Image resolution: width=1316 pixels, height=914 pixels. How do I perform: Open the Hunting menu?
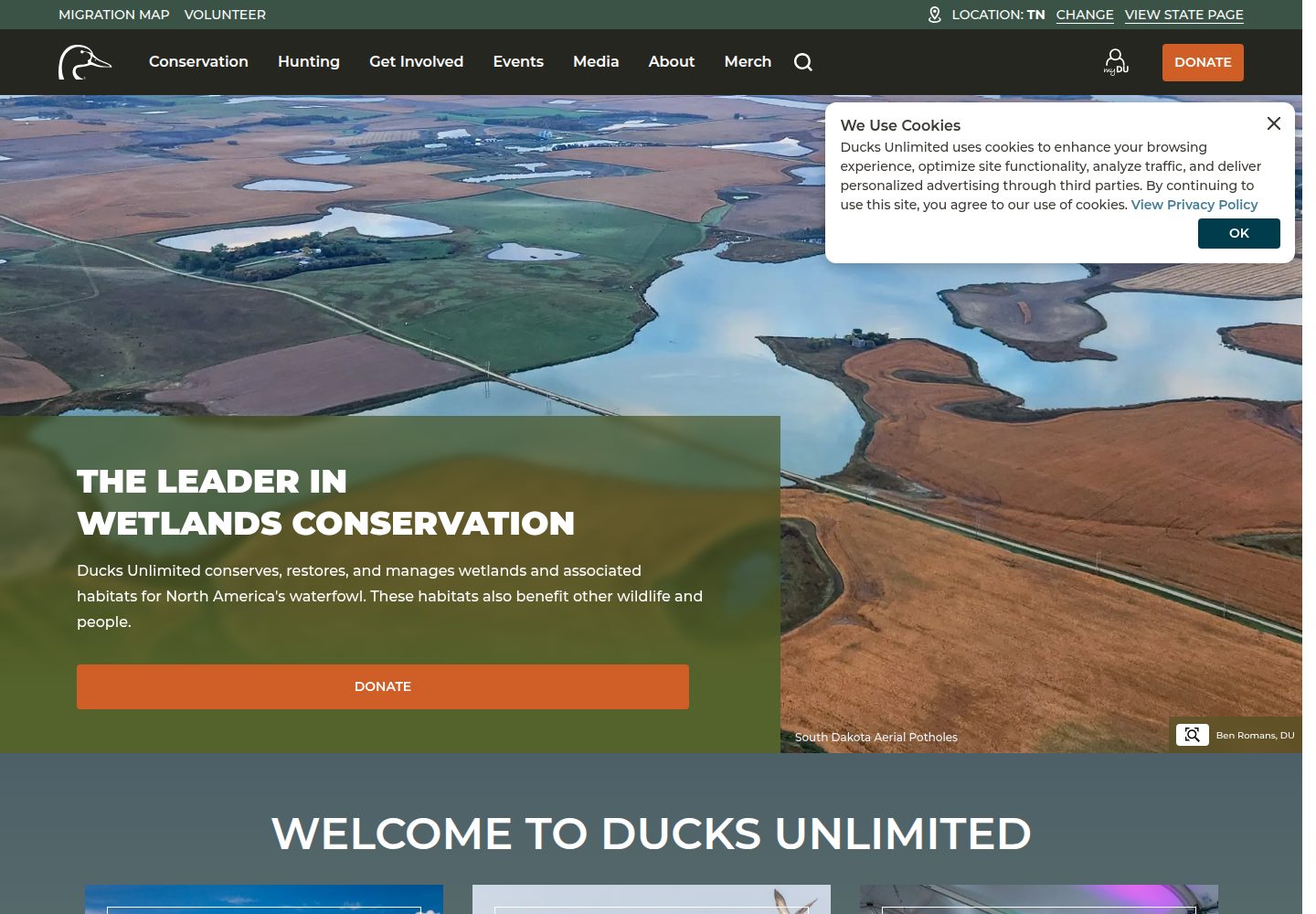pyautogui.click(x=309, y=61)
